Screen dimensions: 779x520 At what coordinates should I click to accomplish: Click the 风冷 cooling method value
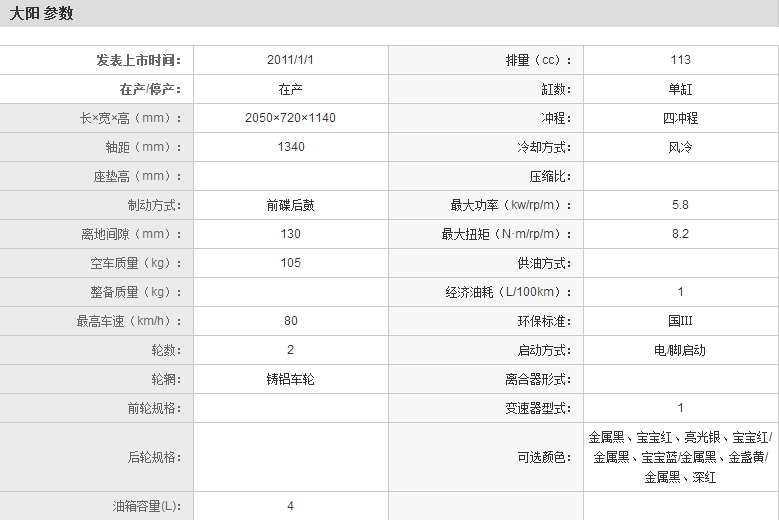pos(680,147)
